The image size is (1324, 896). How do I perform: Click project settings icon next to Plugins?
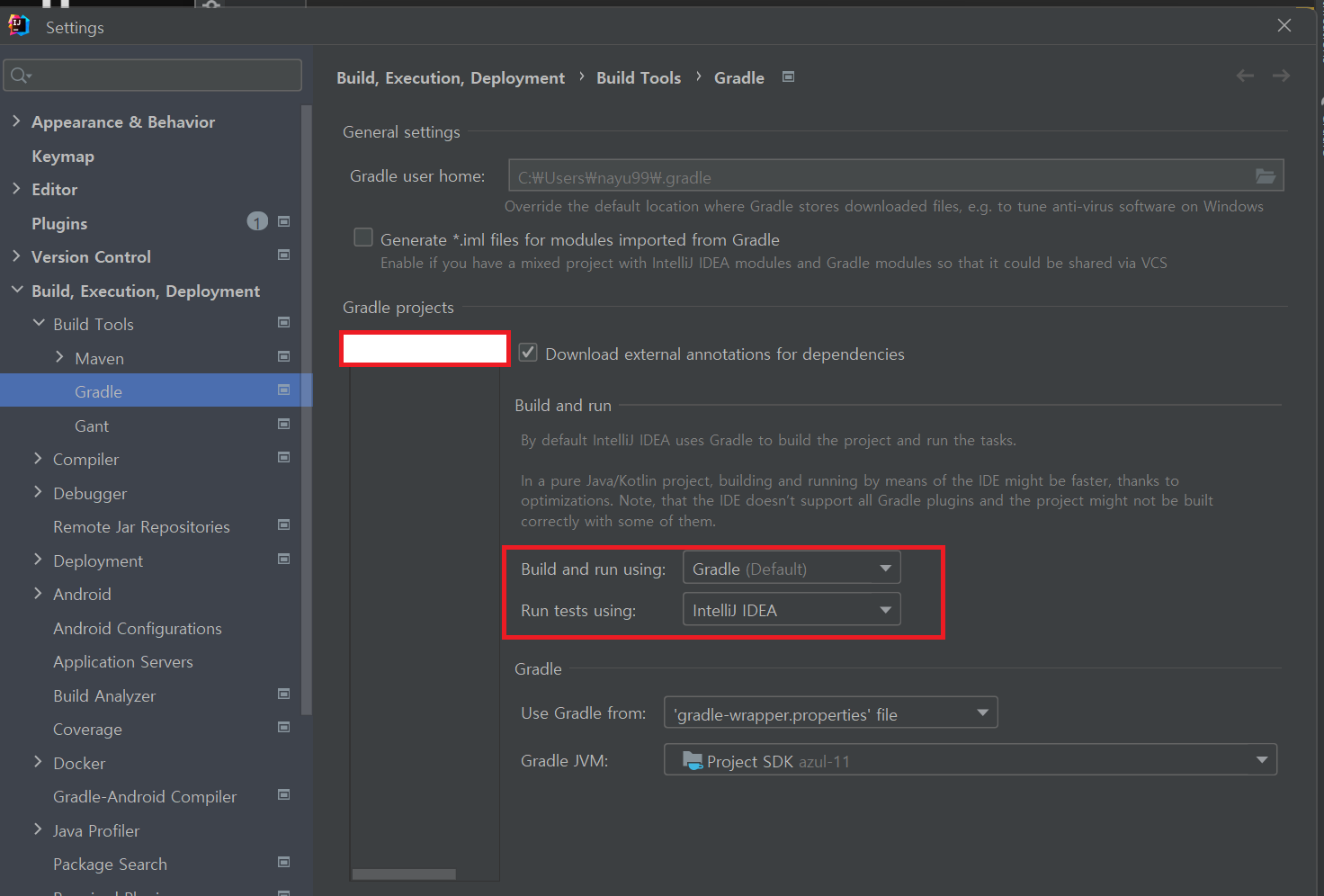tap(284, 221)
